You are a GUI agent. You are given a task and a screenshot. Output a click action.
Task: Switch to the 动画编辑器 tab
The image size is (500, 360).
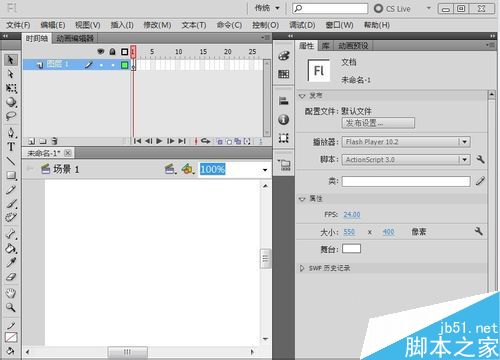tap(75, 38)
